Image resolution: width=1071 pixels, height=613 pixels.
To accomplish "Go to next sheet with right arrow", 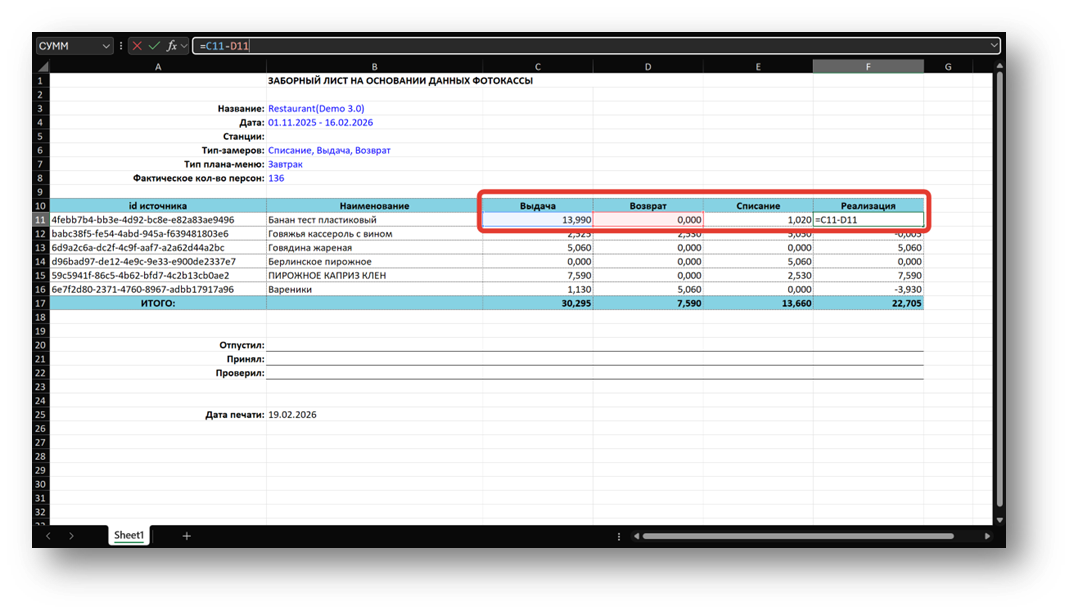I will 71,536.
